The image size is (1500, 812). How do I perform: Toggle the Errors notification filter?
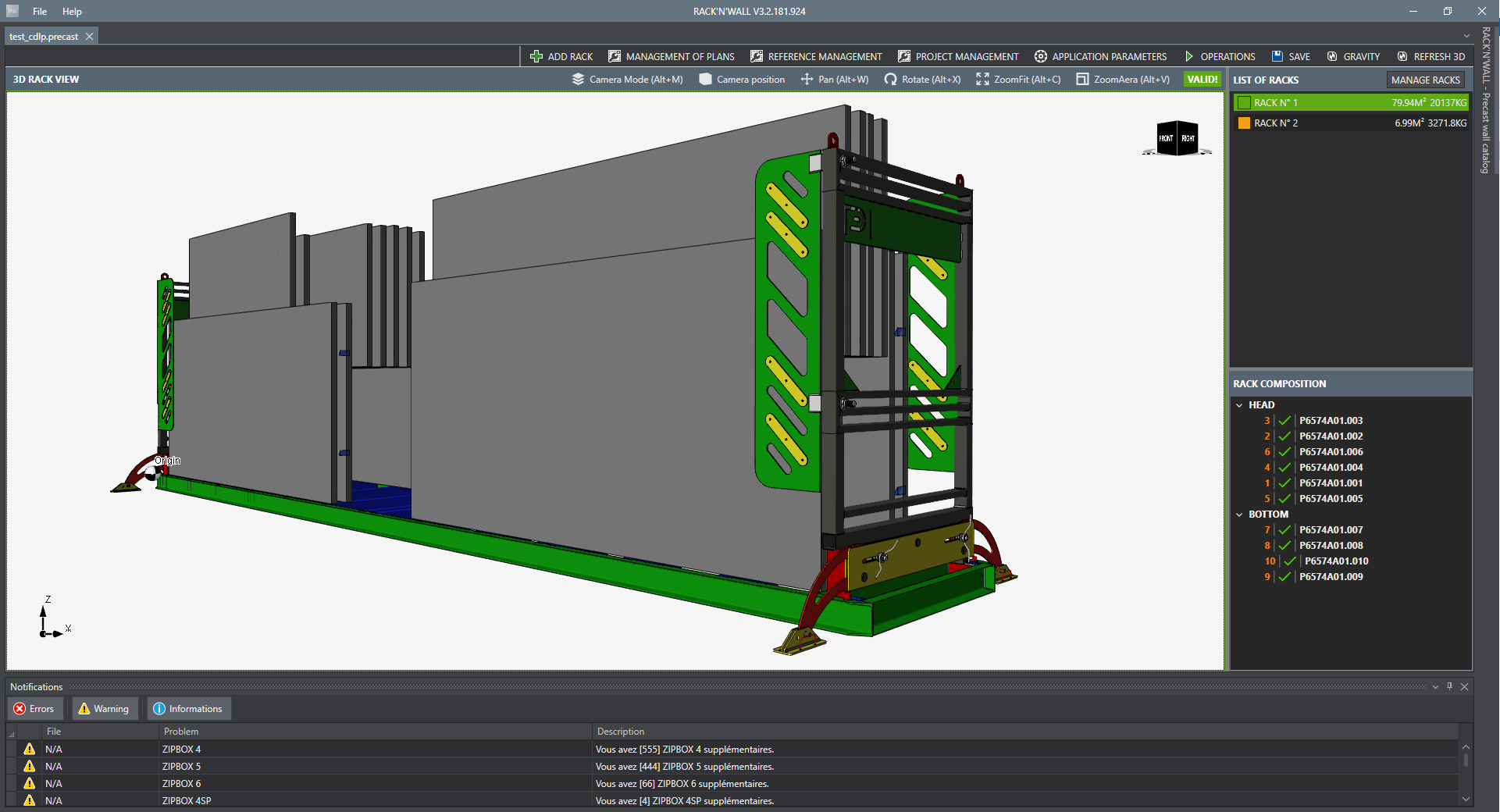click(34, 709)
